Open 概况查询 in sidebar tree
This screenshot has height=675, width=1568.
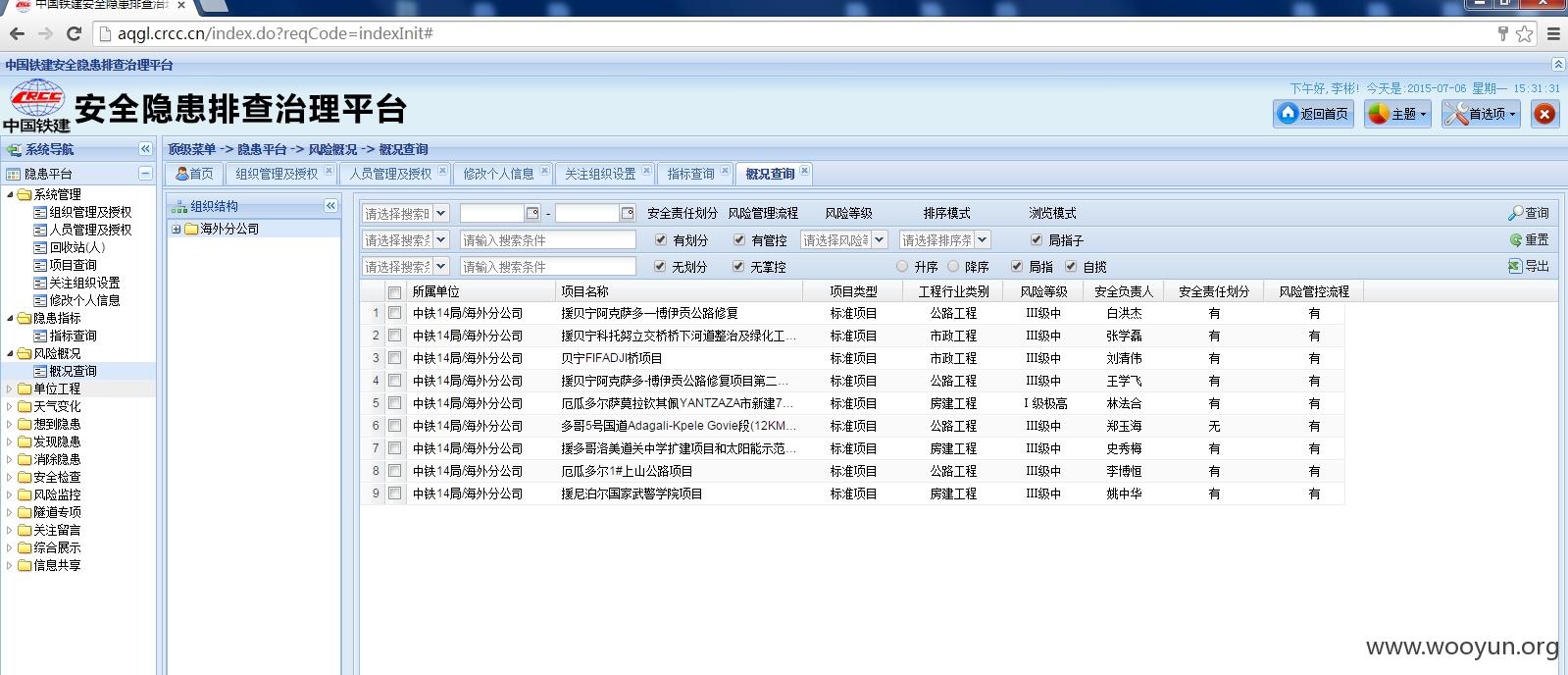pos(73,371)
